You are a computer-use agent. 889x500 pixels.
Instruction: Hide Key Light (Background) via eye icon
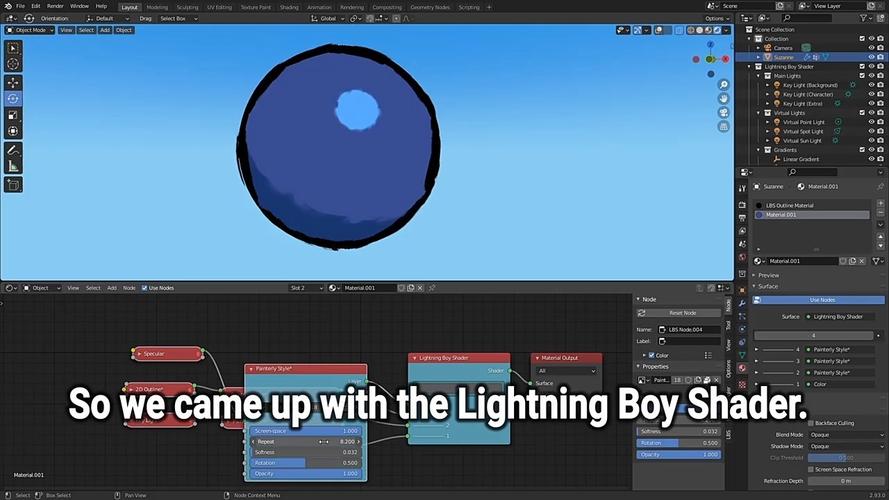(x=871, y=85)
